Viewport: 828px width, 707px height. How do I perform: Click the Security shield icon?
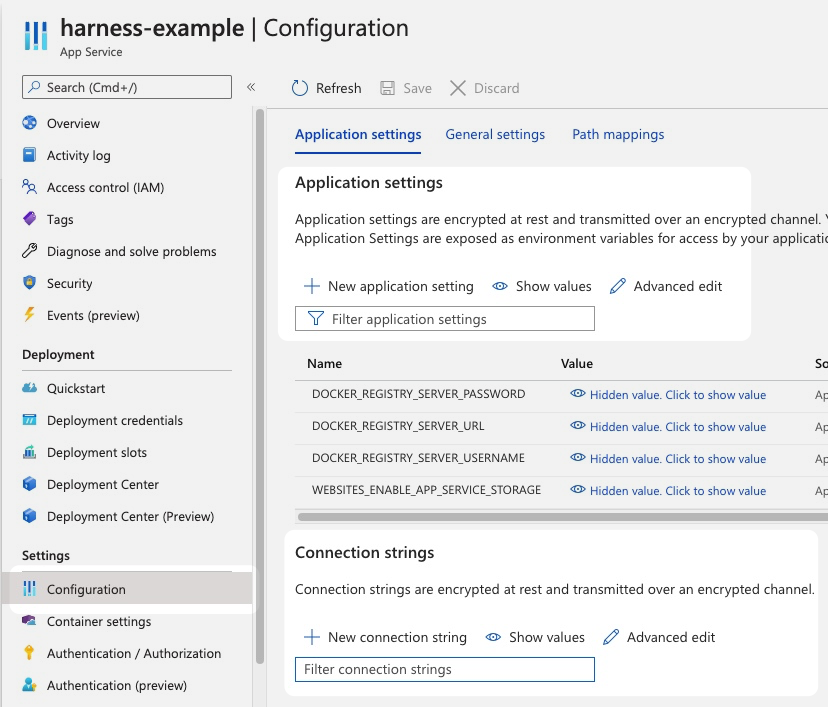30,283
